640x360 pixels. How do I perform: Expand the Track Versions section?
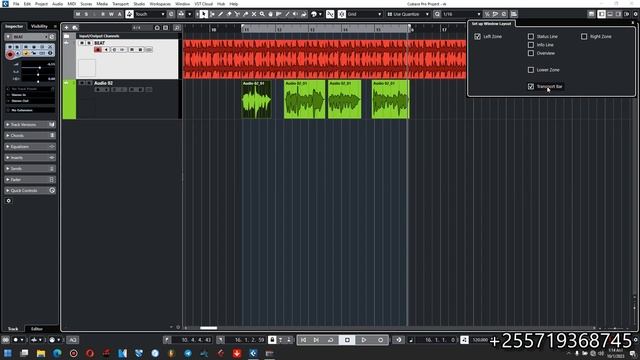tap(30, 124)
